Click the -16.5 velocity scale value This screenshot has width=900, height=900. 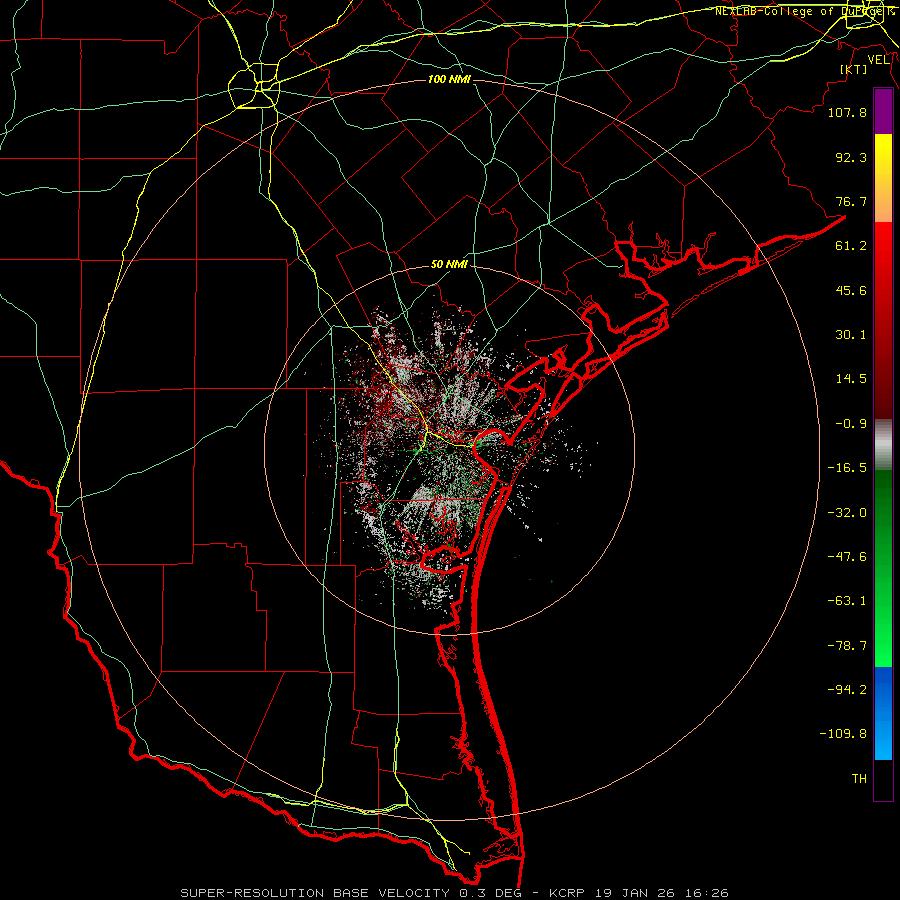click(847, 468)
